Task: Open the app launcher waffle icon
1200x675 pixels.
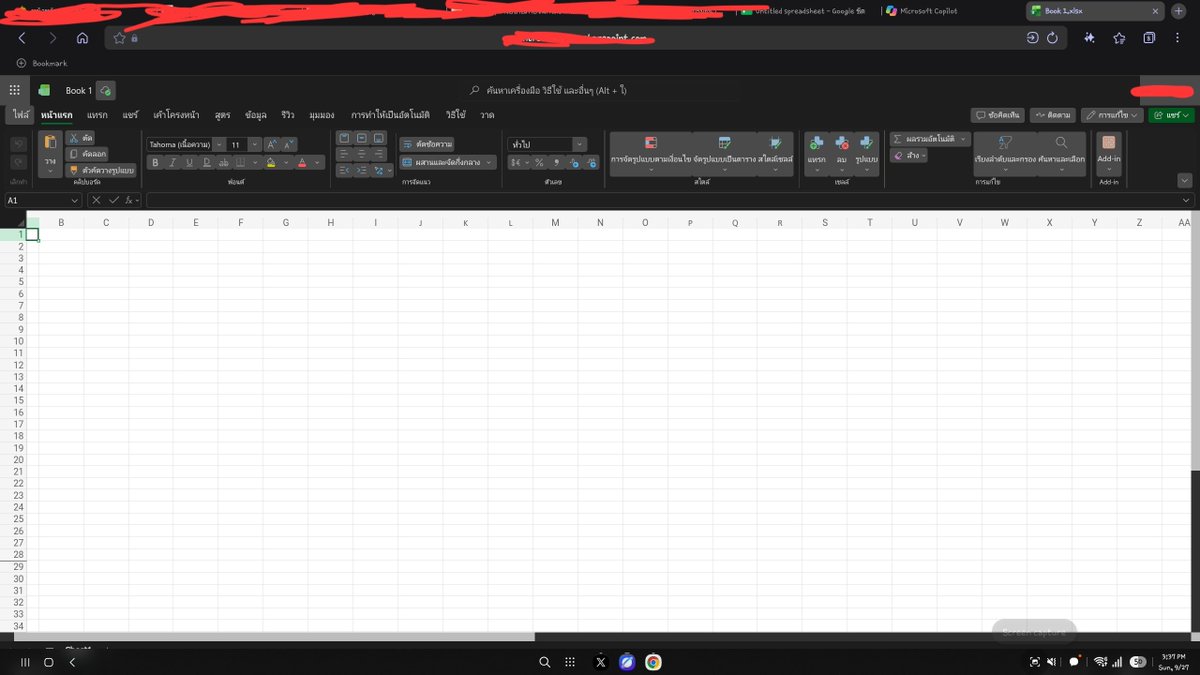Action: coord(14,90)
